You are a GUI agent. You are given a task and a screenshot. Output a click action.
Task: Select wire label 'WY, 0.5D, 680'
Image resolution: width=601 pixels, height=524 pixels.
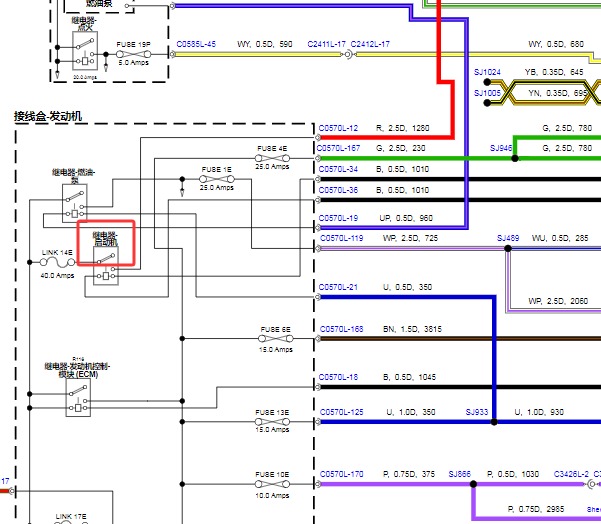click(x=556, y=44)
